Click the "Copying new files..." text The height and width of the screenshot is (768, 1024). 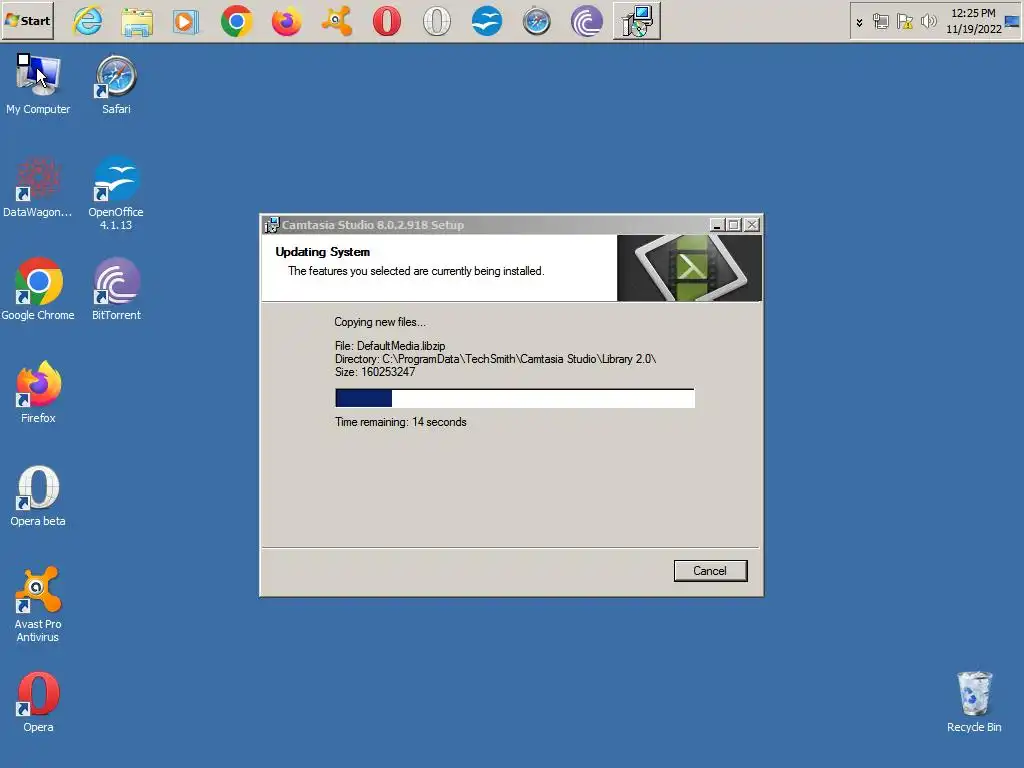[x=380, y=322]
